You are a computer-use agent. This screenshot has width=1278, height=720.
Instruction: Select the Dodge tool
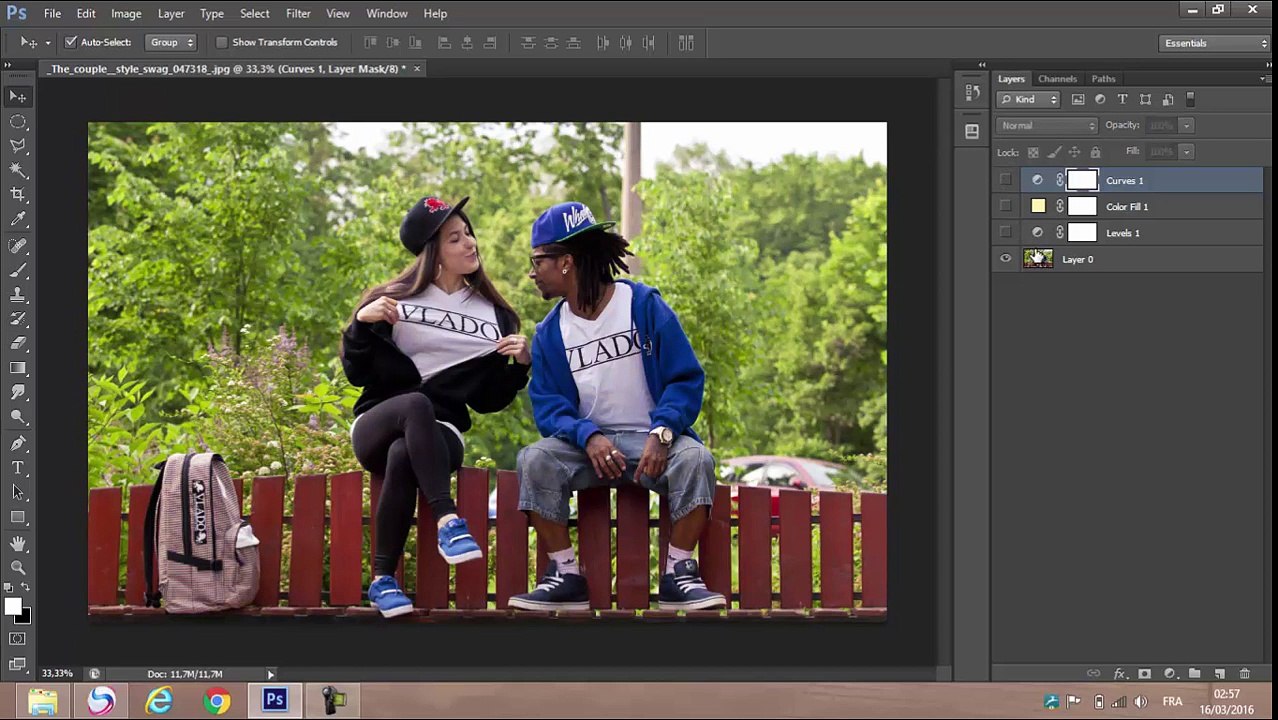[x=18, y=418]
